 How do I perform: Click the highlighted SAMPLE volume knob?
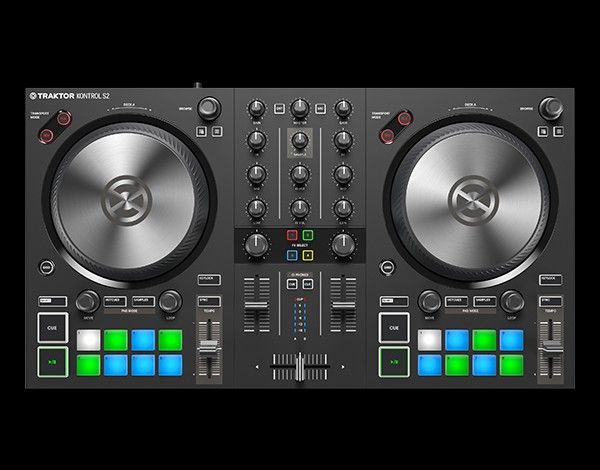300,140
